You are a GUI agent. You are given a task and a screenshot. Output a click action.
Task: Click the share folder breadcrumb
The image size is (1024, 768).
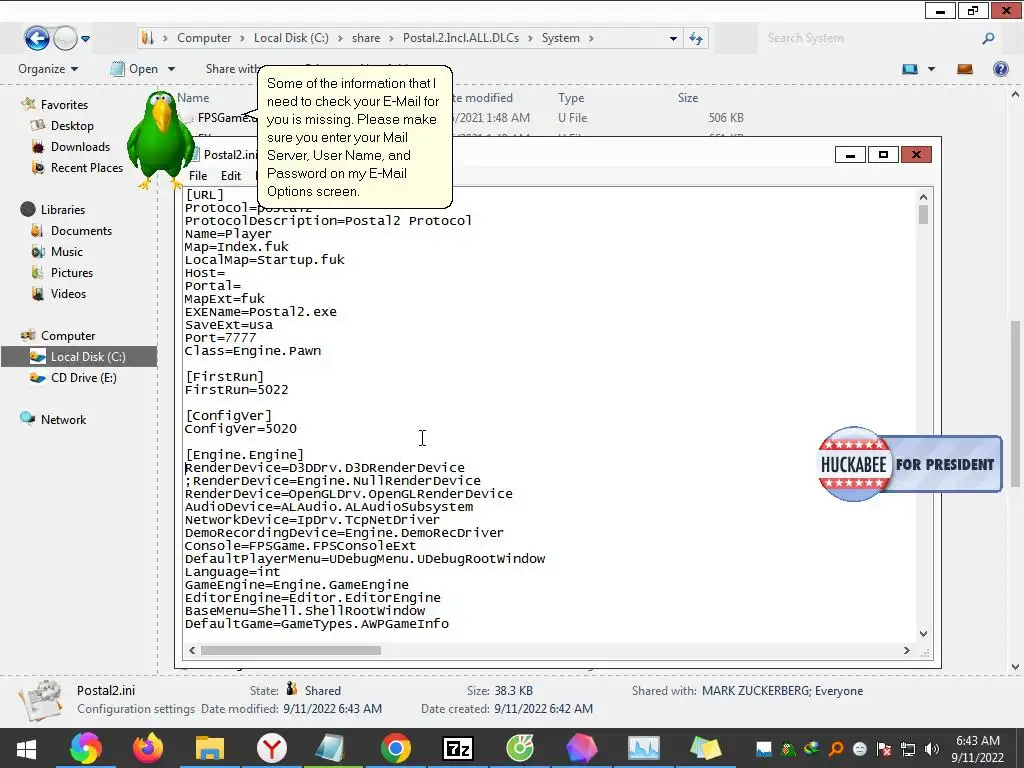coord(366,38)
